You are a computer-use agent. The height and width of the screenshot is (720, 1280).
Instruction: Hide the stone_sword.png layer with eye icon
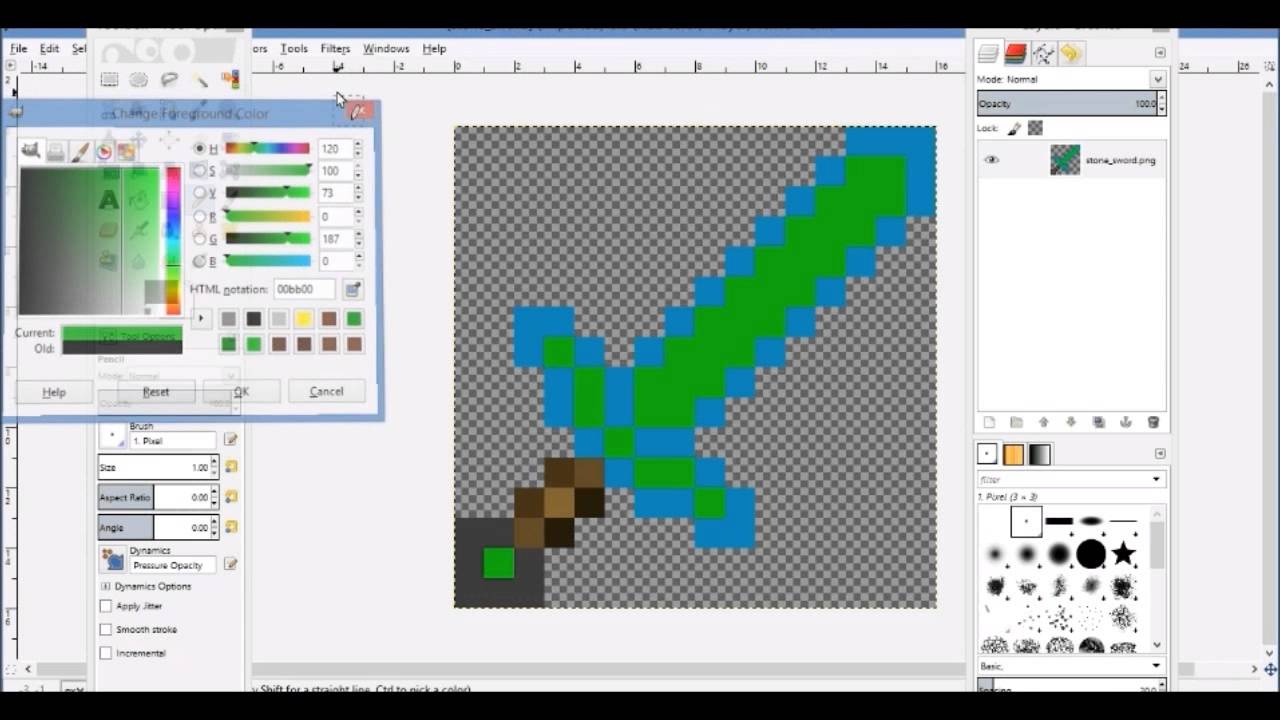pyautogui.click(x=991, y=160)
